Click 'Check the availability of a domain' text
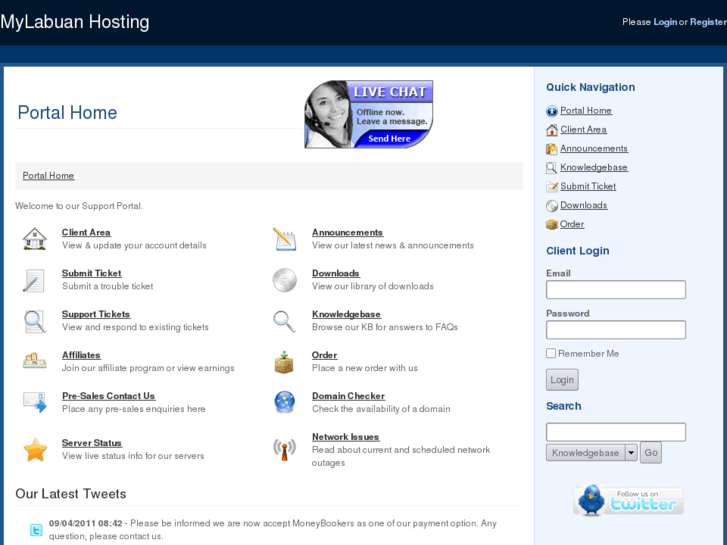The height and width of the screenshot is (545, 727). tap(381, 409)
